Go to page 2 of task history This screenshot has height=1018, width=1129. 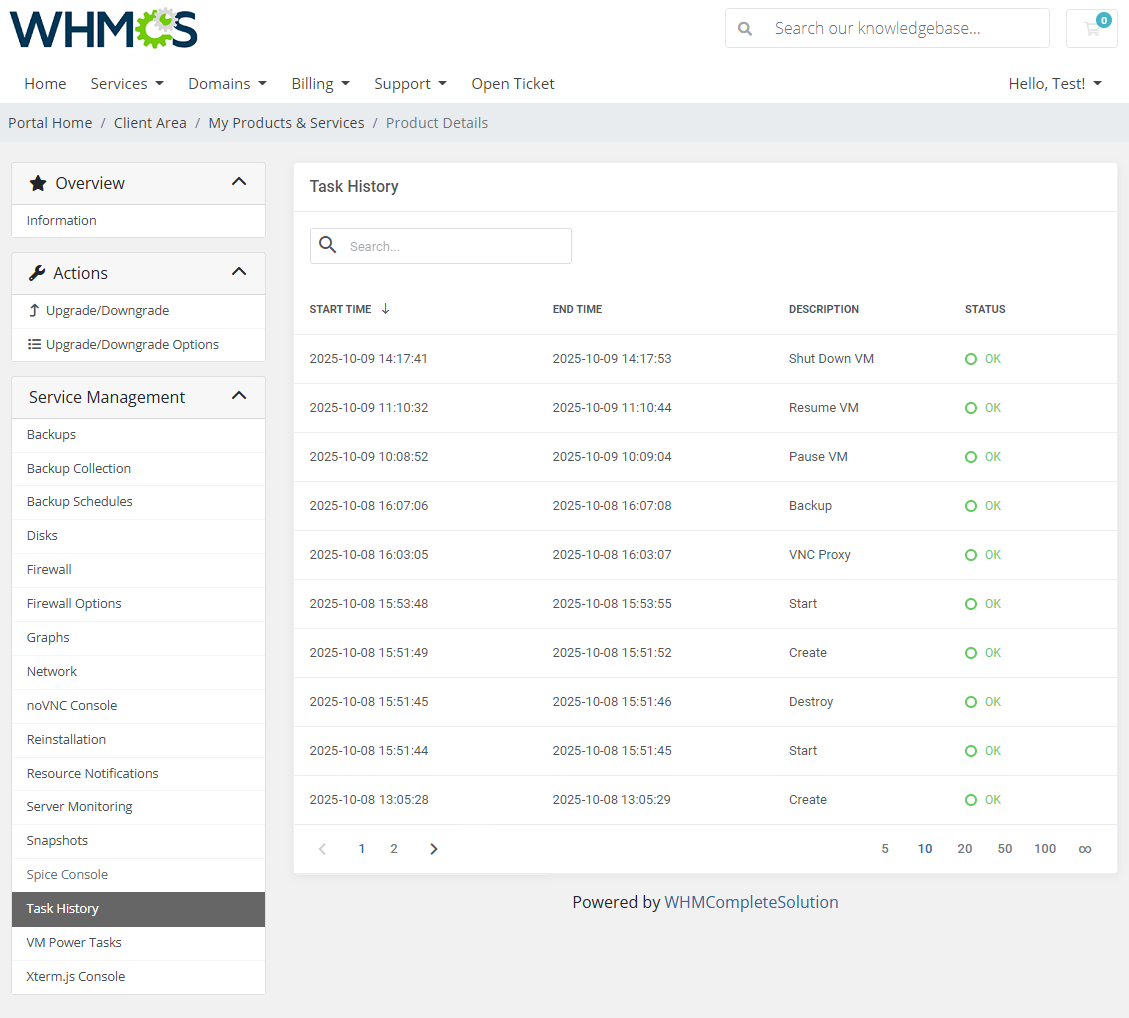(x=394, y=849)
